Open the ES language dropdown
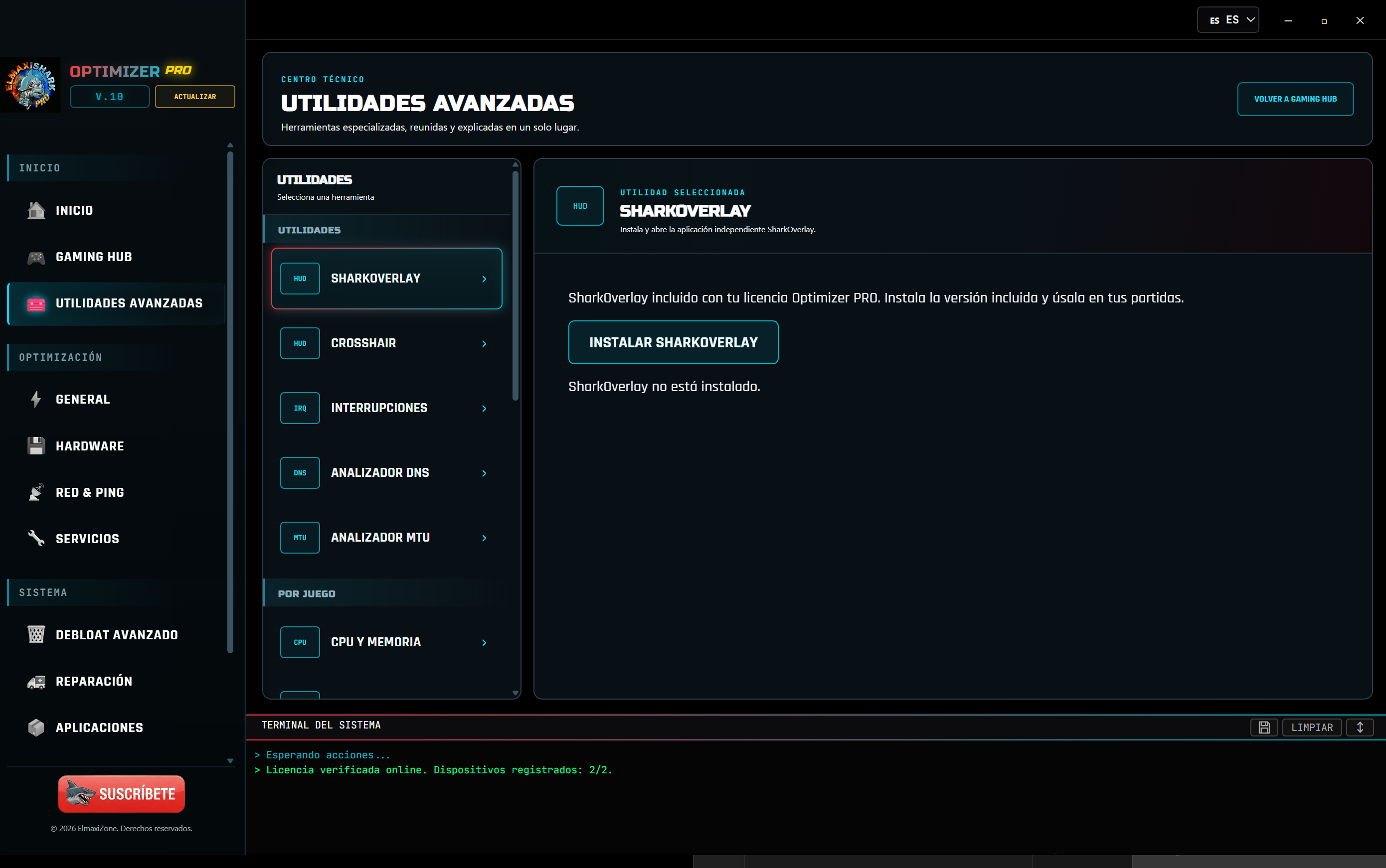Screen dimensions: 1386x868 pos(1228,20)
